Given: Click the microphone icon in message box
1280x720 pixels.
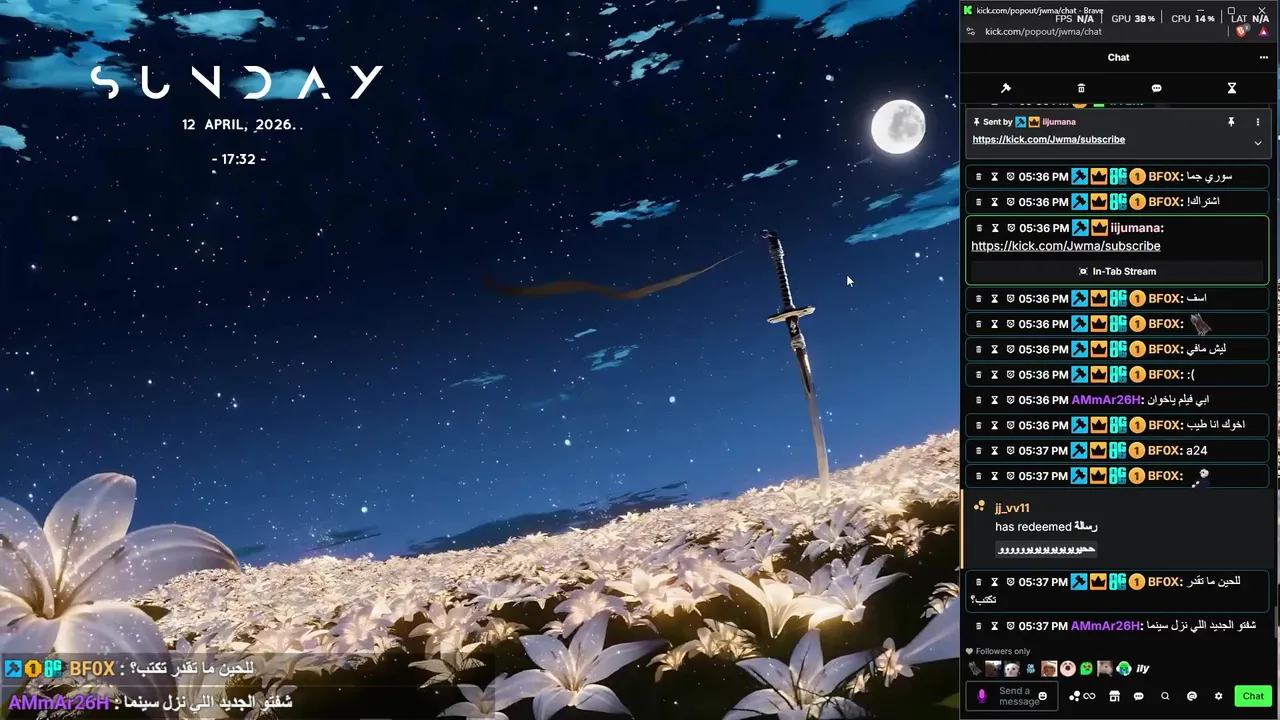Looking at the screenshot, I should pos(982,696).
